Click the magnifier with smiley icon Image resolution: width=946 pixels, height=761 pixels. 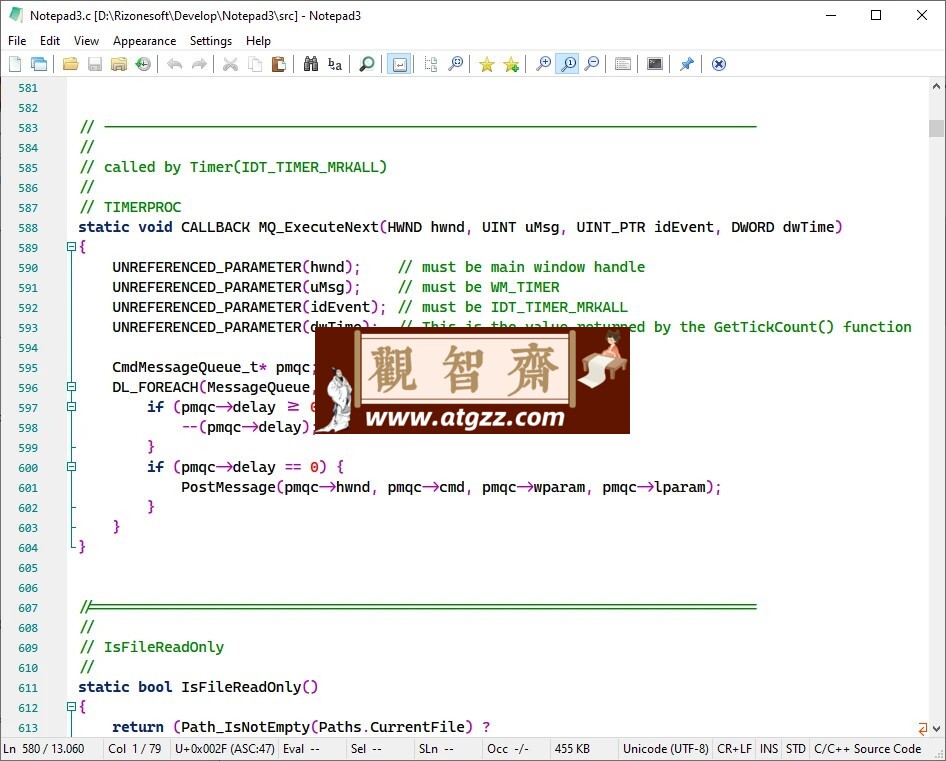click(456, 64)
